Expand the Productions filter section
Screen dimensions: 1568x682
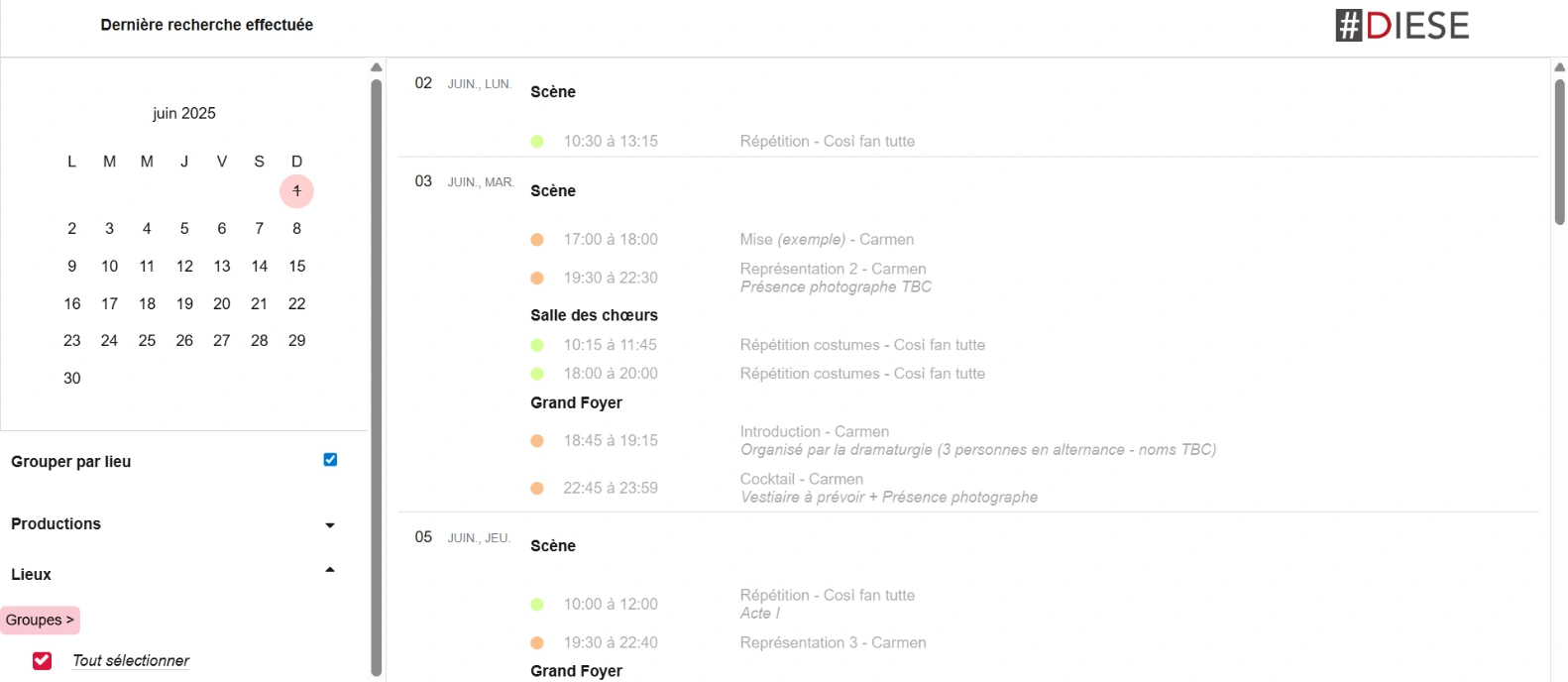pos(330,525)
